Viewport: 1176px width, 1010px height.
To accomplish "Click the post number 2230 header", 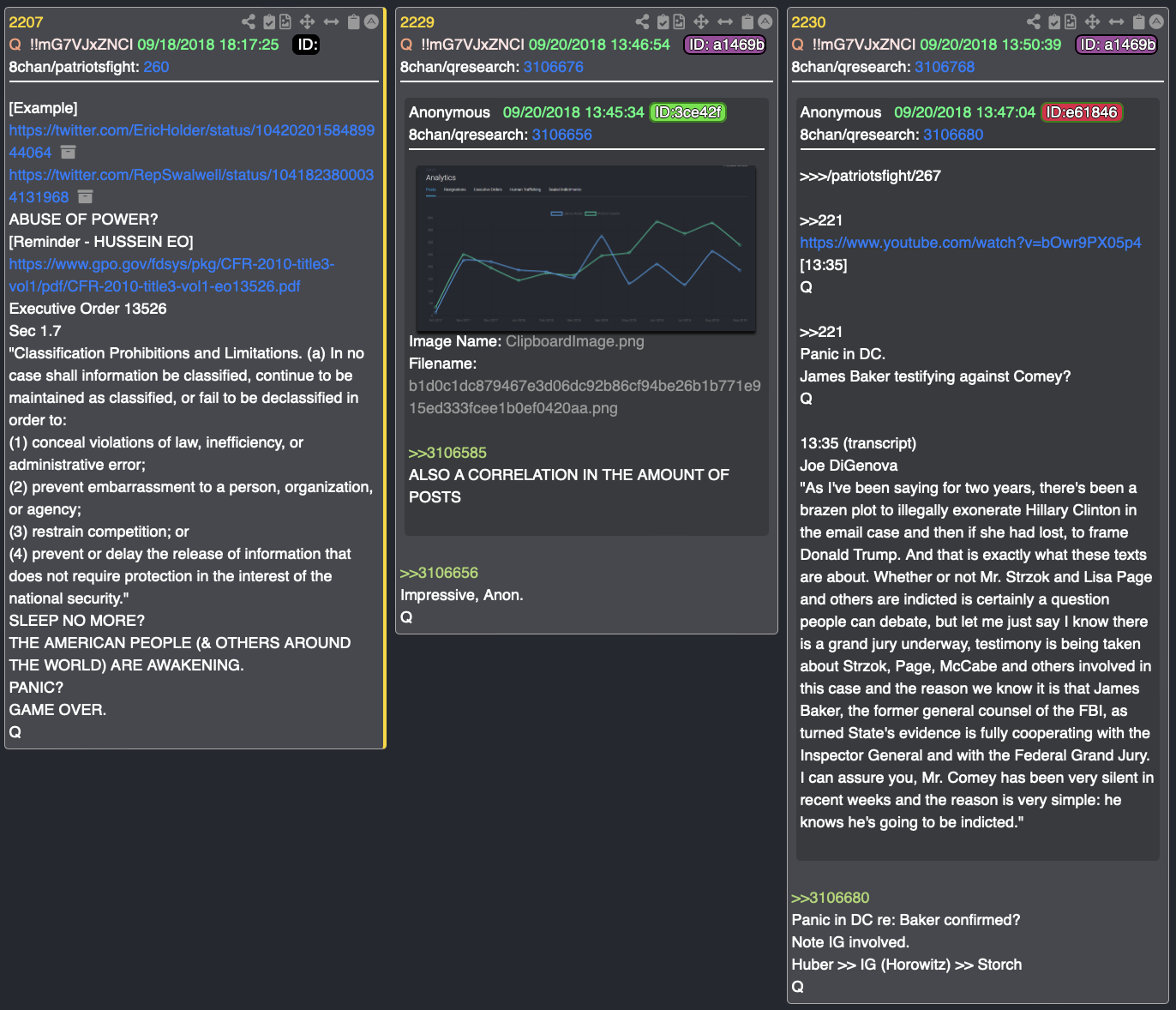I will 808,22.
